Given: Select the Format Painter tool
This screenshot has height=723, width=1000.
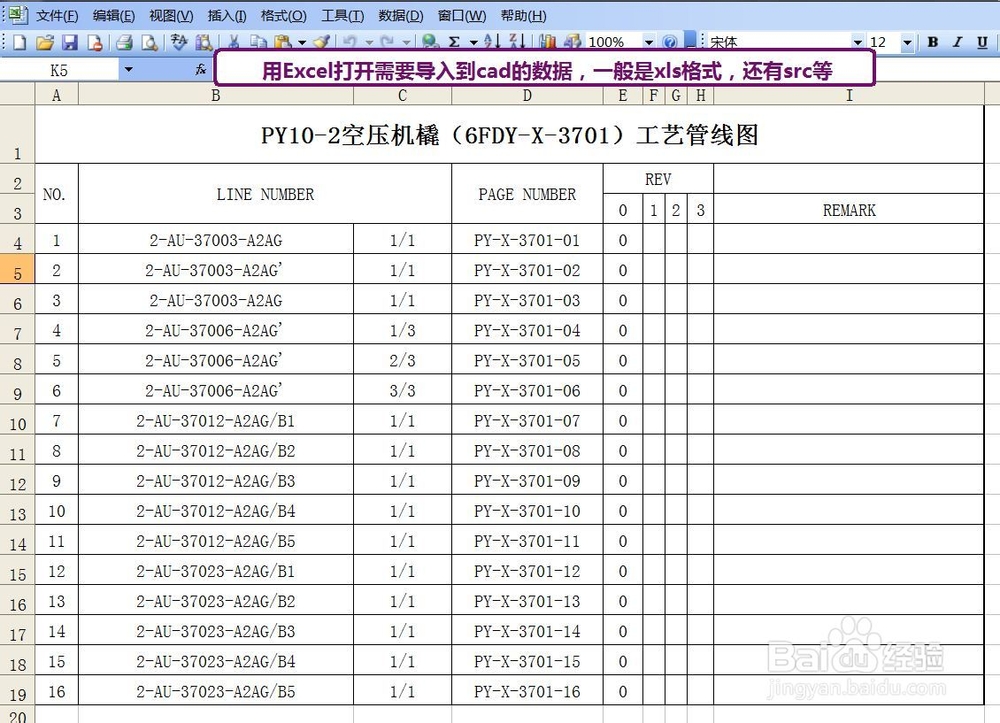Looking at the screenshot, I should [x=322, y=42].
